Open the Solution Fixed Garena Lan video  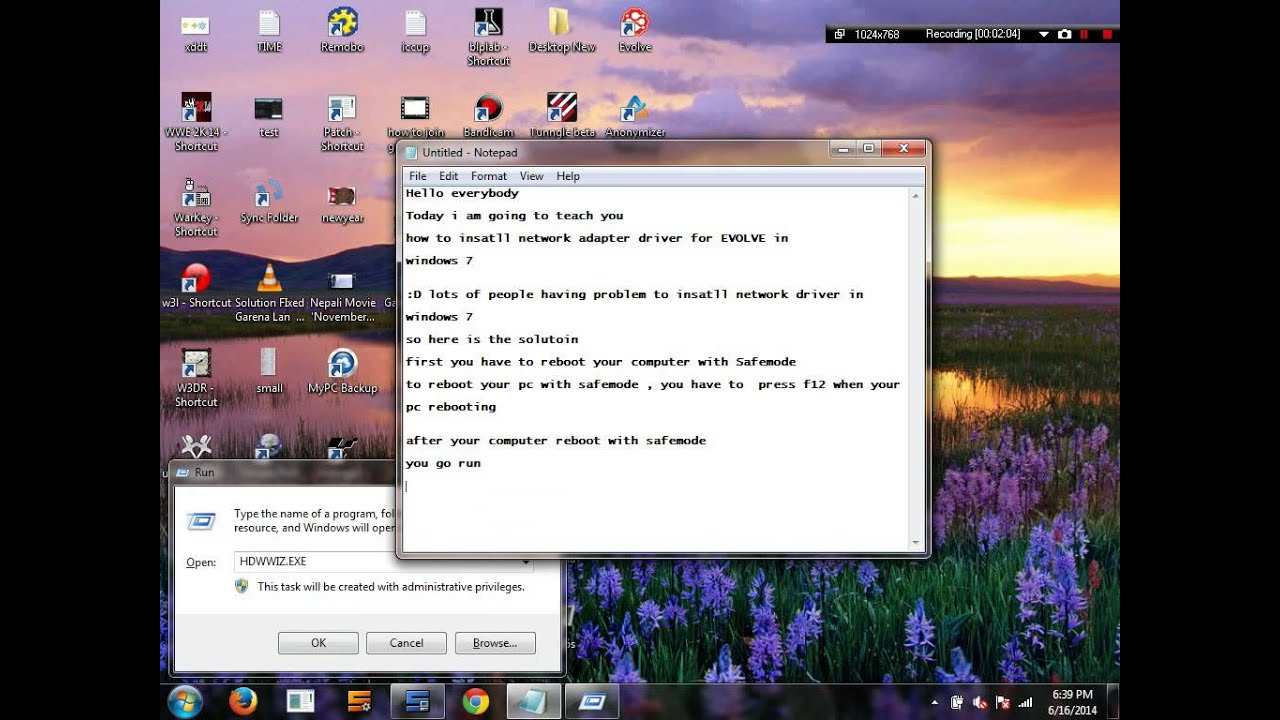pos(269,293)
